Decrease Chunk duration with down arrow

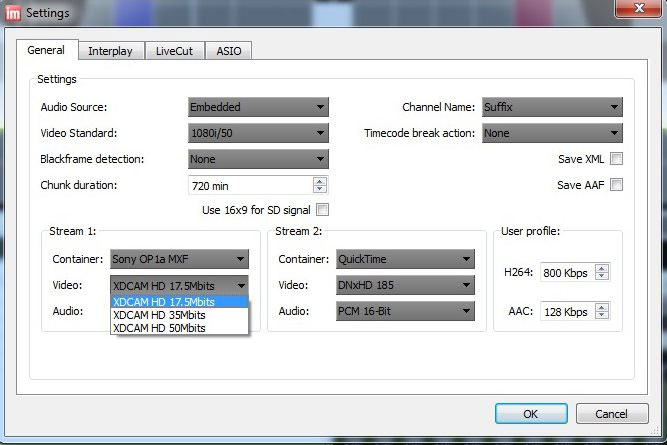click(x=320, y=190)
